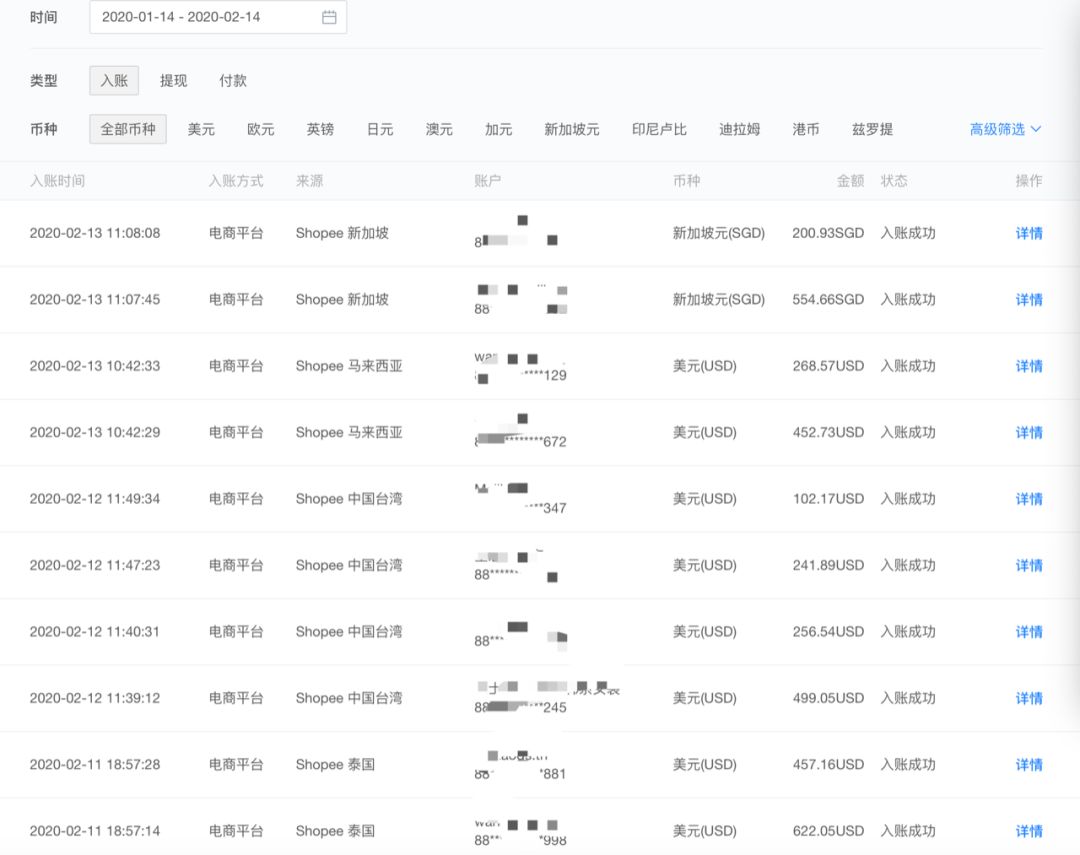1080x855 pixels.
Task: Filter transactions by 欧元 currency
Action: (x=260, y=129)
